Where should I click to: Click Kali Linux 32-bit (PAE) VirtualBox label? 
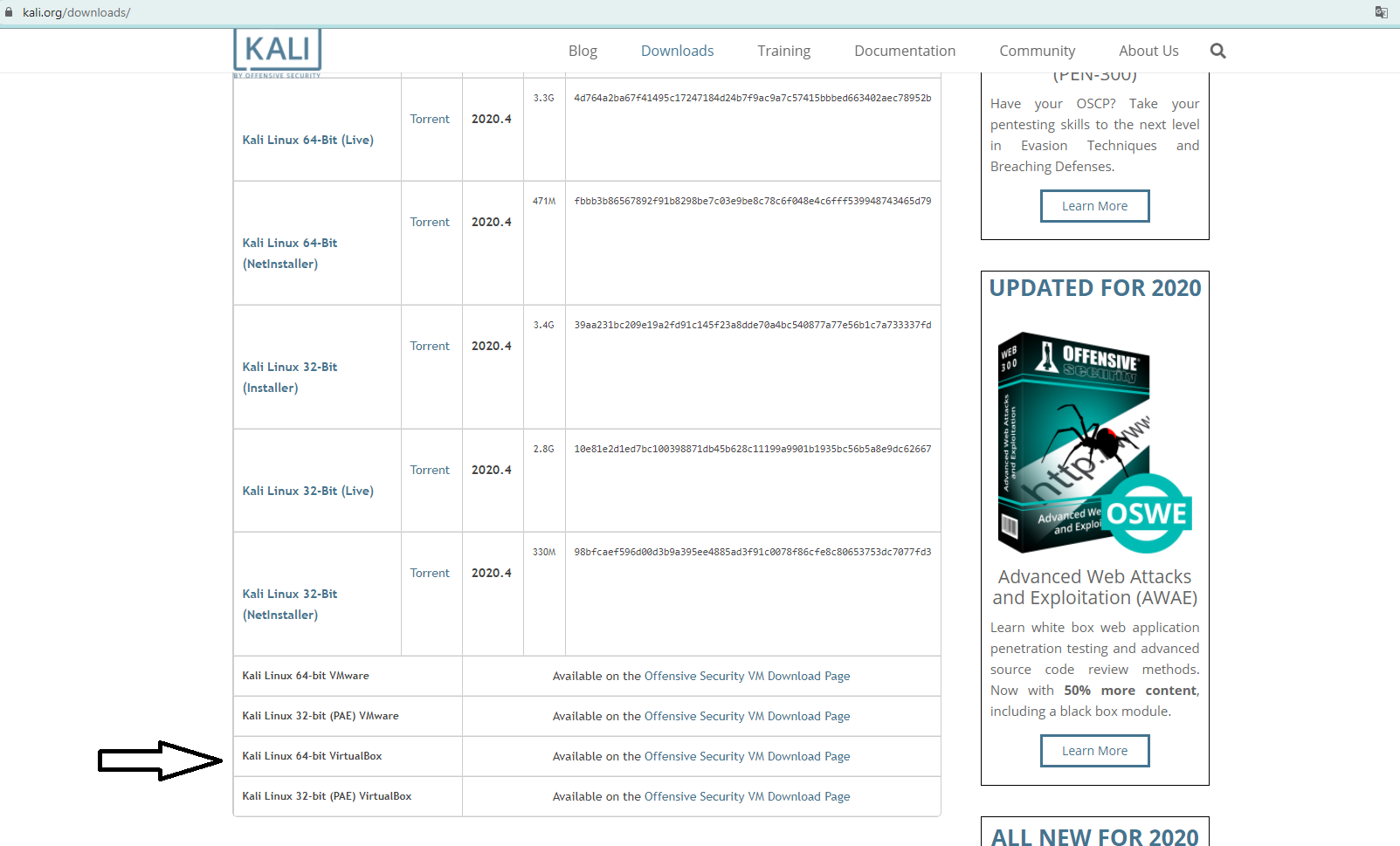pos(327,796)
